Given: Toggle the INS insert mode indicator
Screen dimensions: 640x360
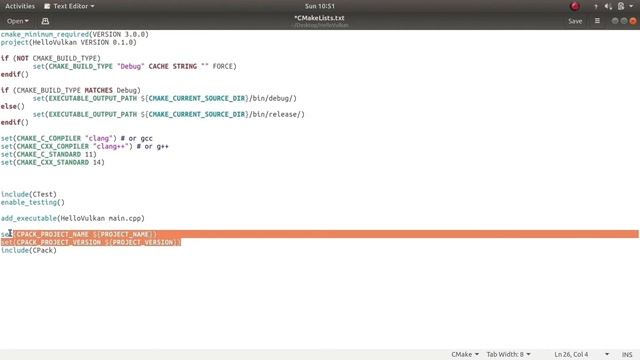Looking at the screenshot, I should coord(627,354).
